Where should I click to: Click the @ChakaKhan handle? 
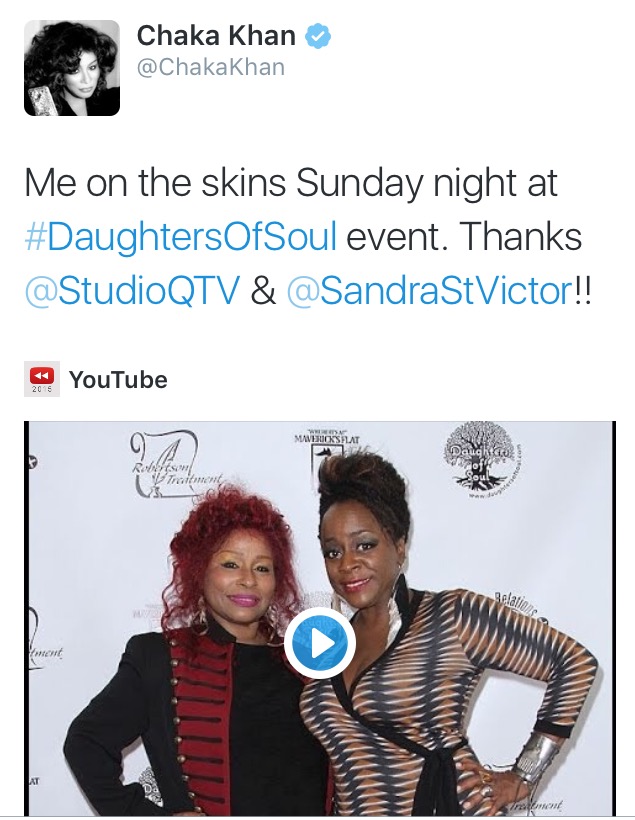[211, 67]
